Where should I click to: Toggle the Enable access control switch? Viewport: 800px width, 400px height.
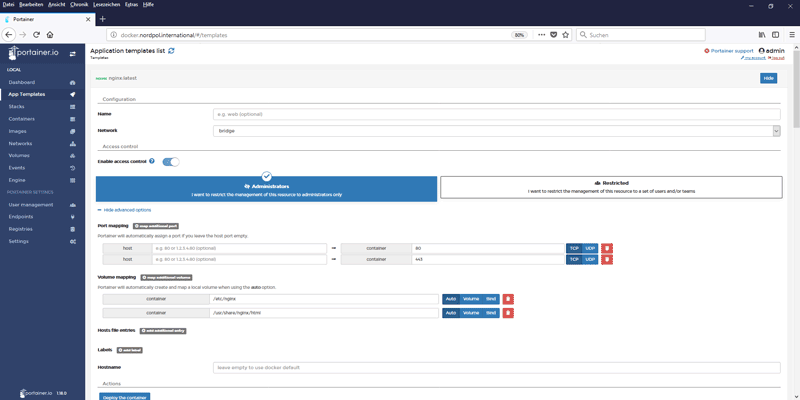pyautogui.click(x=171, y=162)
